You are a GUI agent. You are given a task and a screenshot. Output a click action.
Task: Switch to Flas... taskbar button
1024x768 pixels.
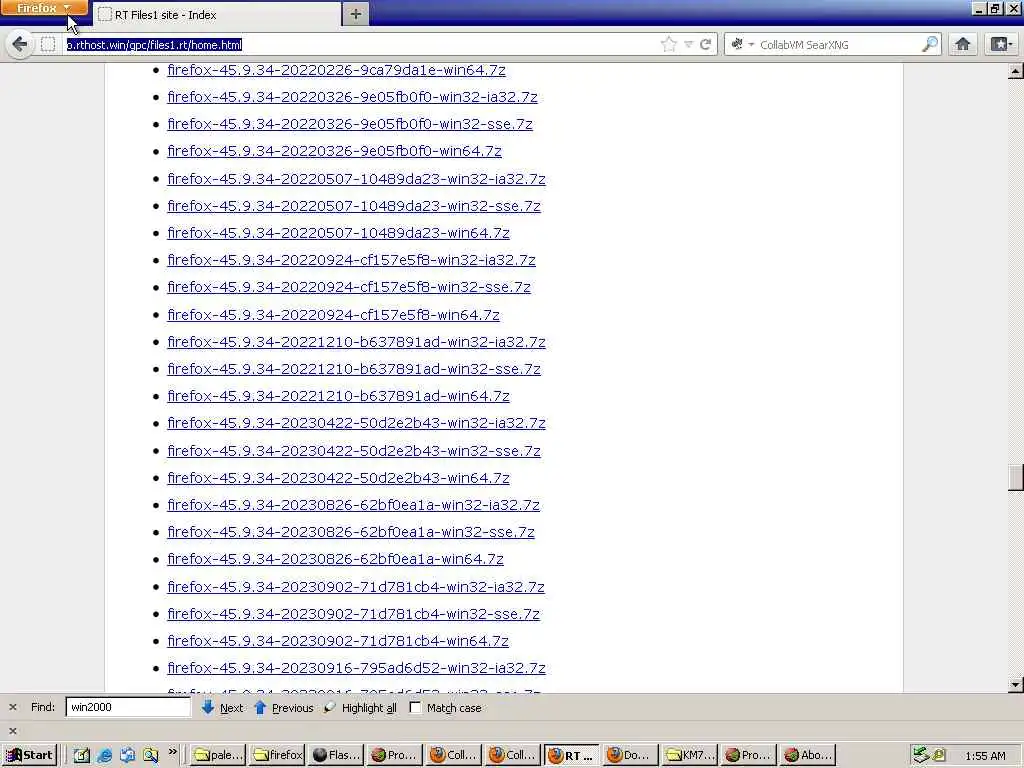pyautogui.click(x=336, y=755)
